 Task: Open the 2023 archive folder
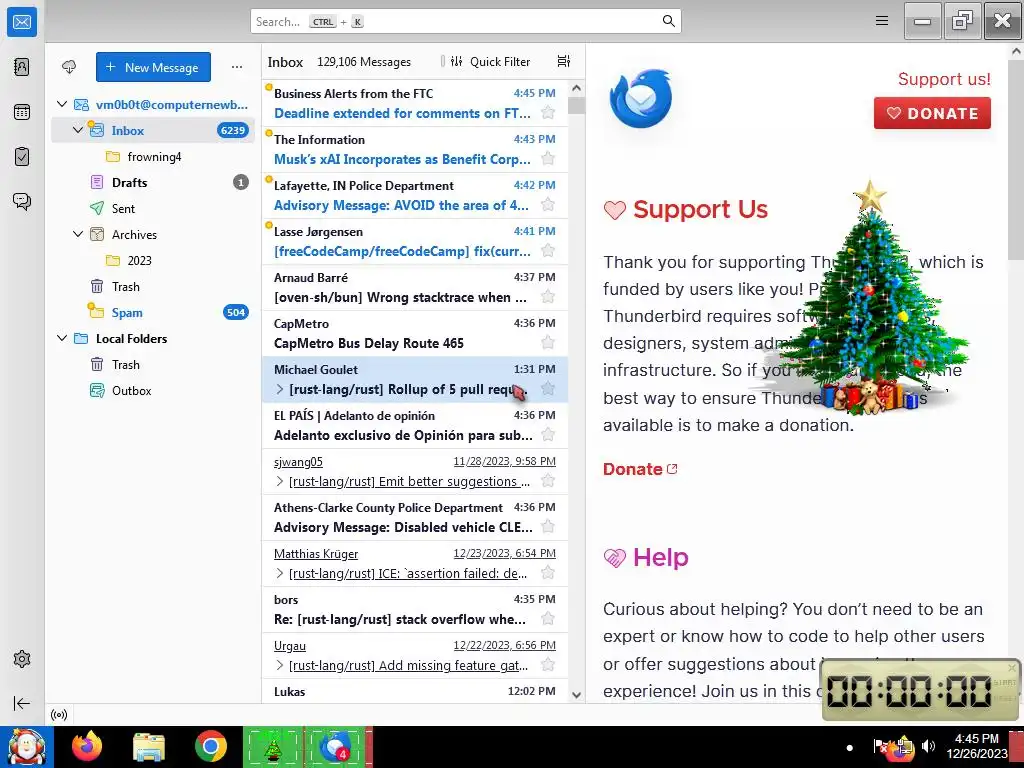click(x=153, y=260)
